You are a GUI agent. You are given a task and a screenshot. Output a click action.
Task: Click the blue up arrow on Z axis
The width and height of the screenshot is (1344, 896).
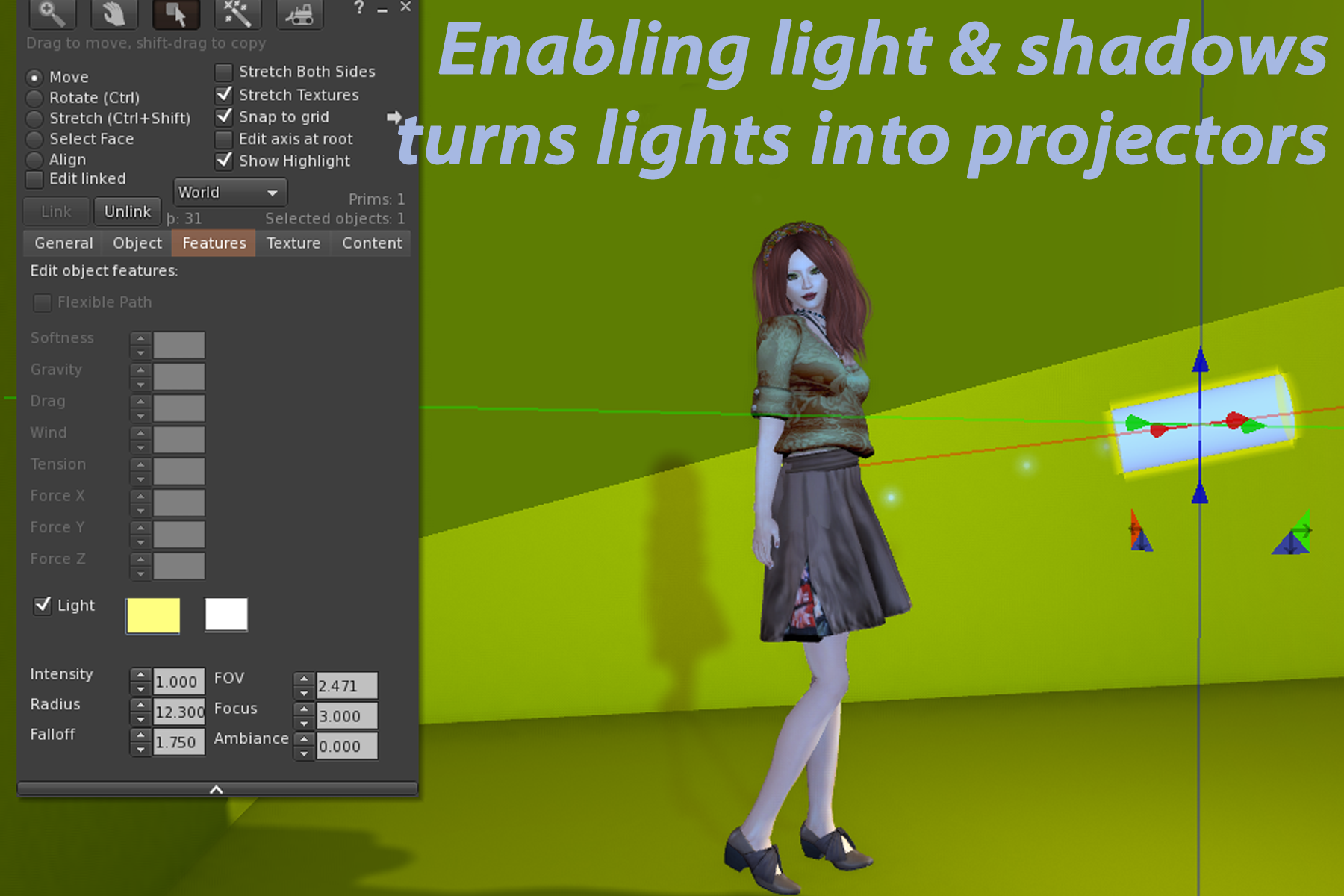point(1200,361)
